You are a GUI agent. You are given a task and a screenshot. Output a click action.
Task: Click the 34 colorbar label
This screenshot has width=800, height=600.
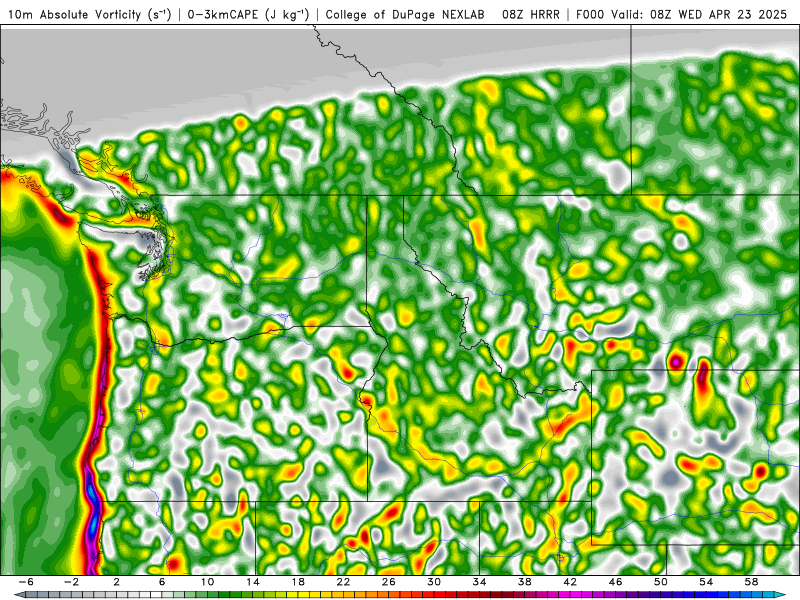[x=480, y=582]
